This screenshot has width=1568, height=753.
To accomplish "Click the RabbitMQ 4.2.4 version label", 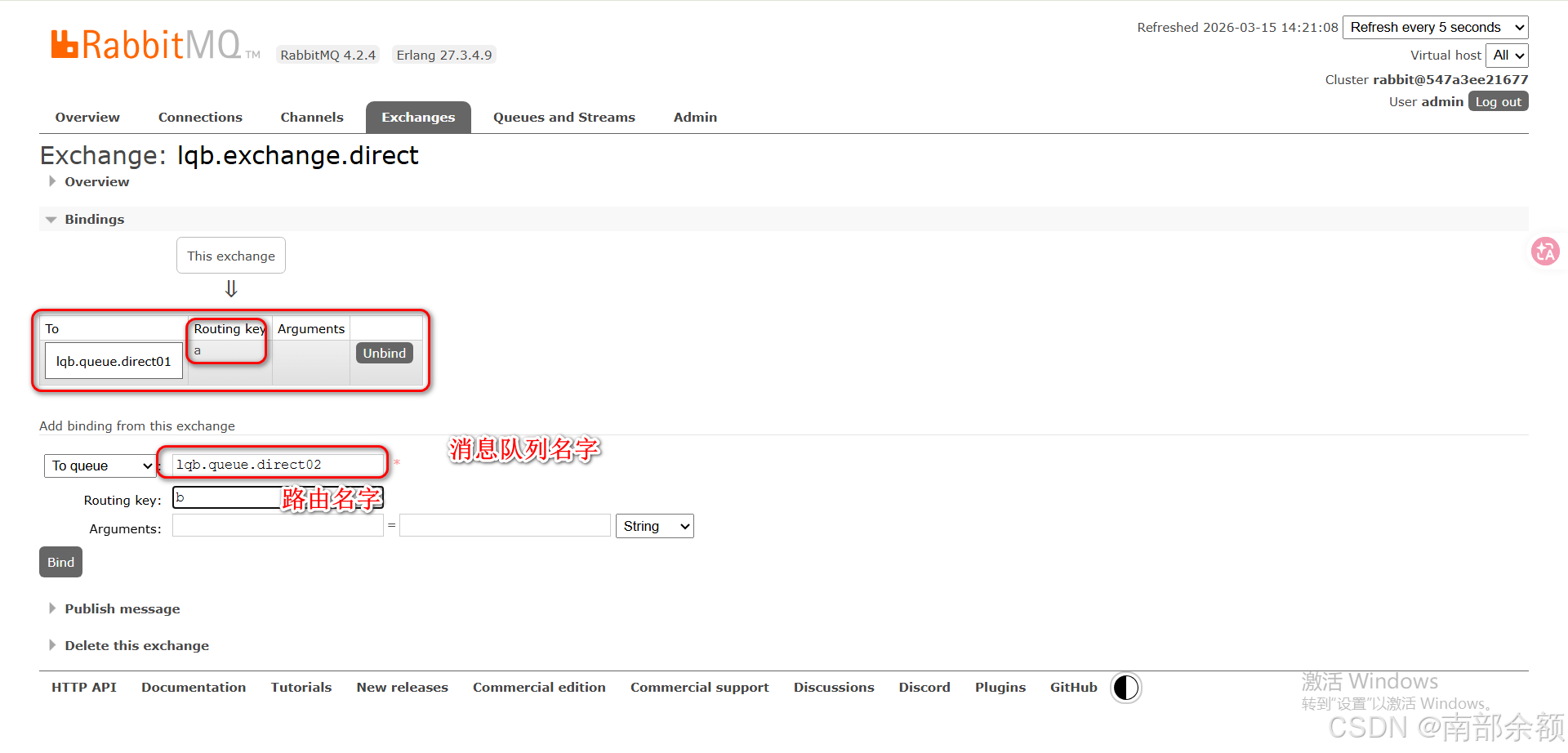I will click(x=327, y=55).
